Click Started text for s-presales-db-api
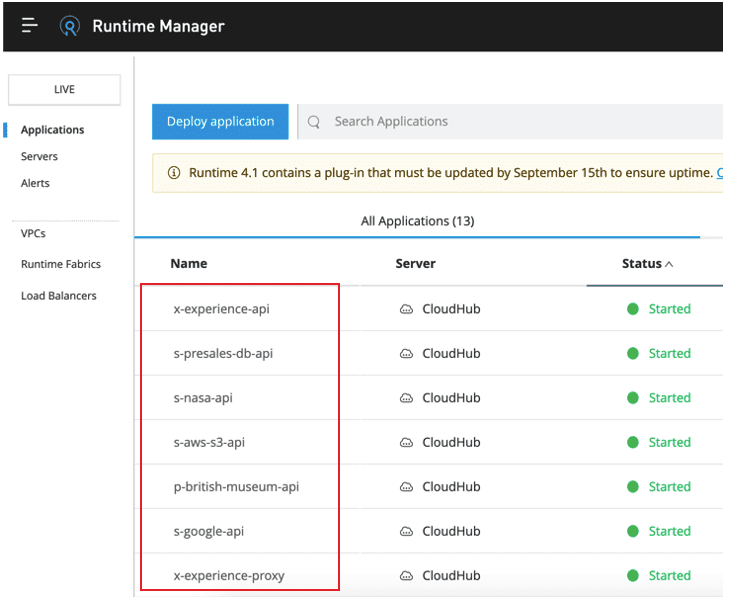 coord(670,353)
